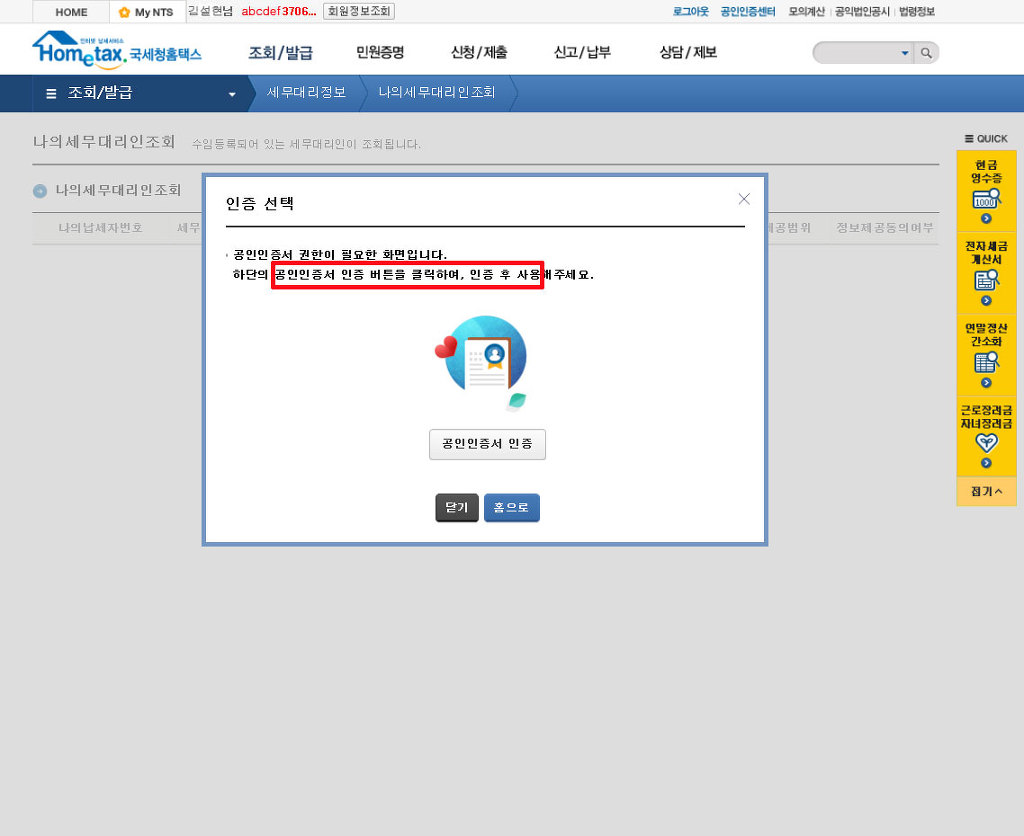
Task: Open the 조회/발급 main menu
Action: click(281, 52)
